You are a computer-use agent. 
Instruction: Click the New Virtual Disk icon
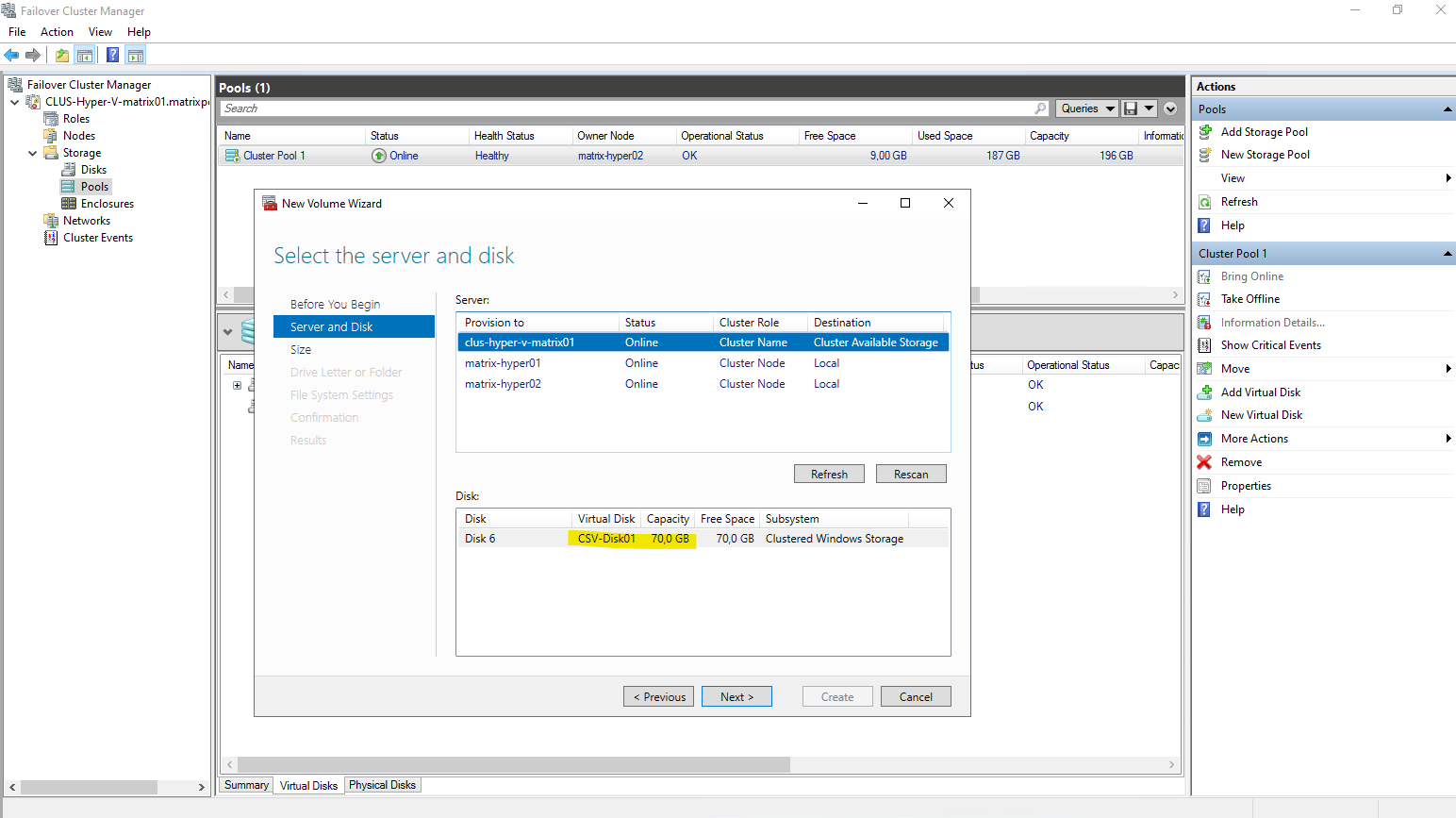tap(1205, 415)
